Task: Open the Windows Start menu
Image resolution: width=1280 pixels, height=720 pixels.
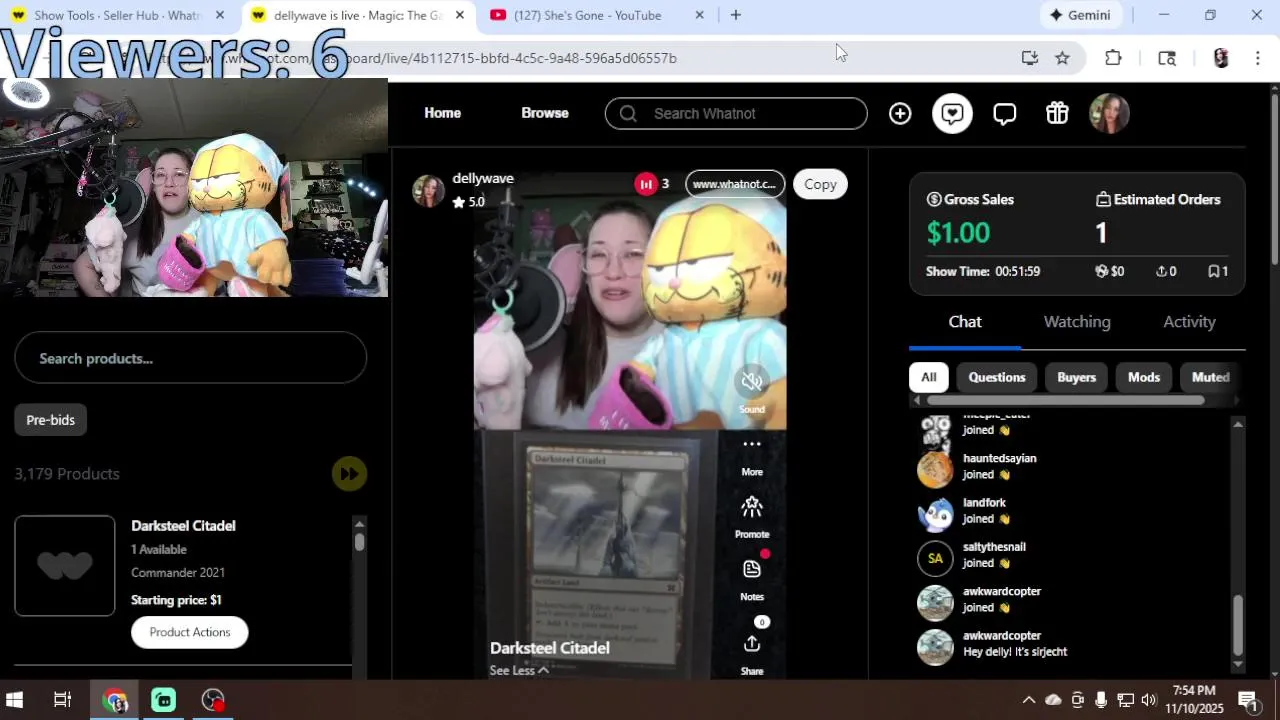Action: point(14,700)
